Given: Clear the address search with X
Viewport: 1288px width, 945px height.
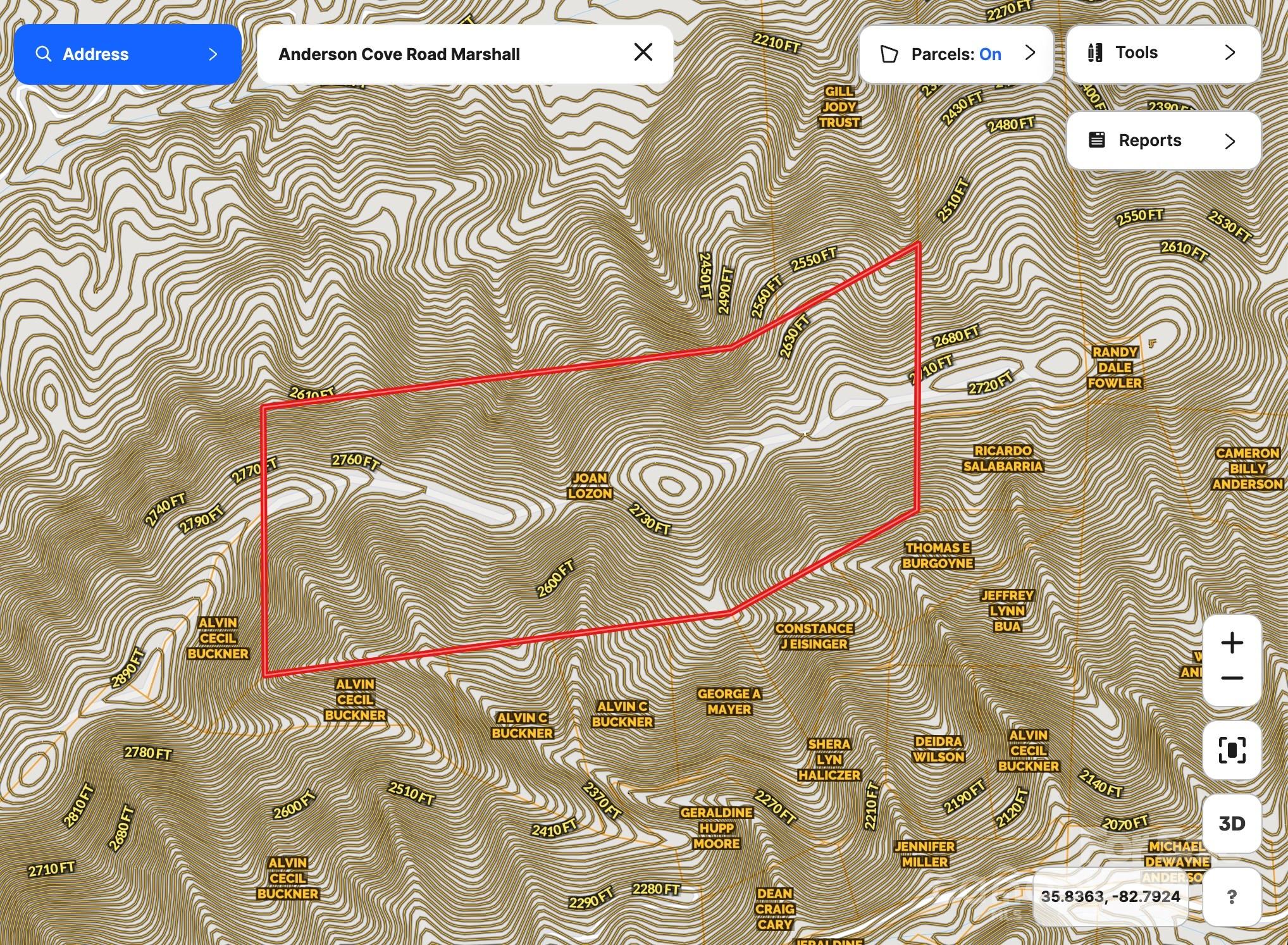Looking at the screenshot, I should [643, 52].
